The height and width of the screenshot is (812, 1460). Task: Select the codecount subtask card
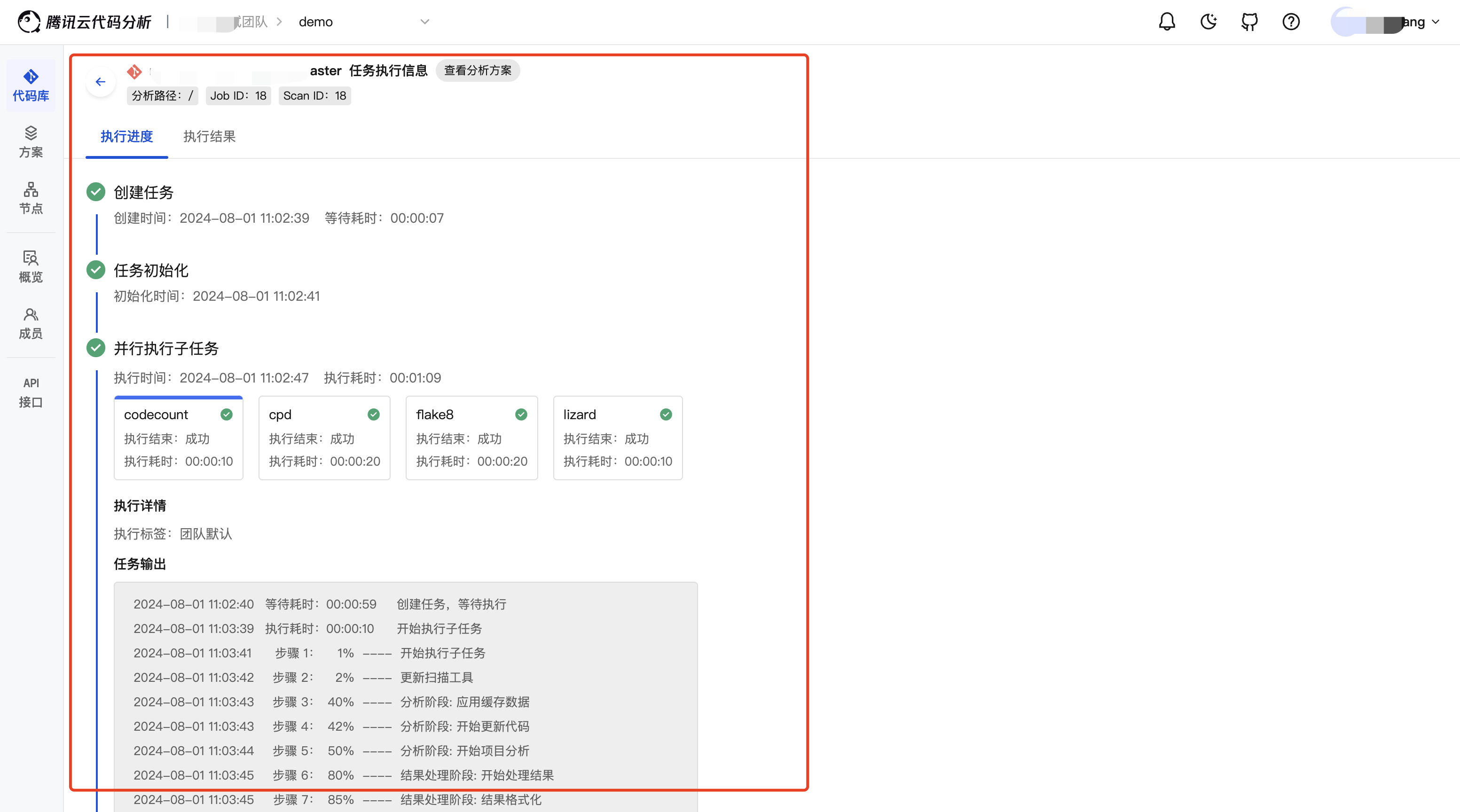pyautogui.click(x=179, y=438)
